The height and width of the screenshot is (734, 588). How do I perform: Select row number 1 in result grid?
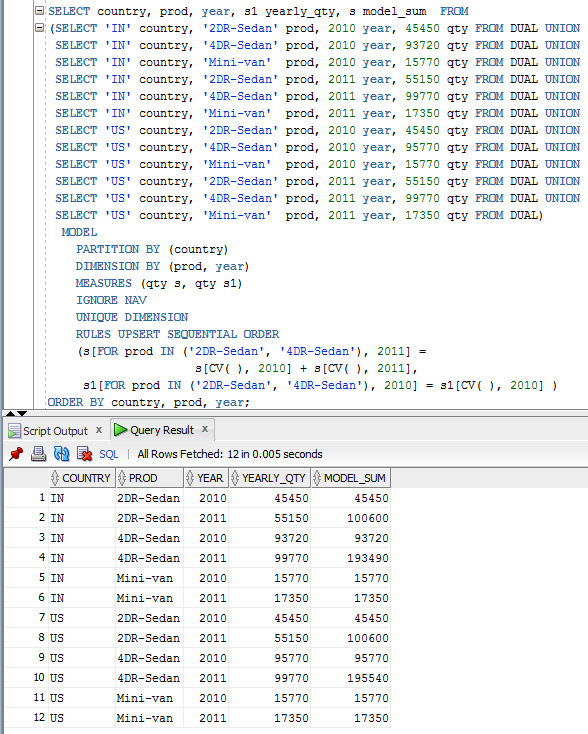tap(27, 498)
